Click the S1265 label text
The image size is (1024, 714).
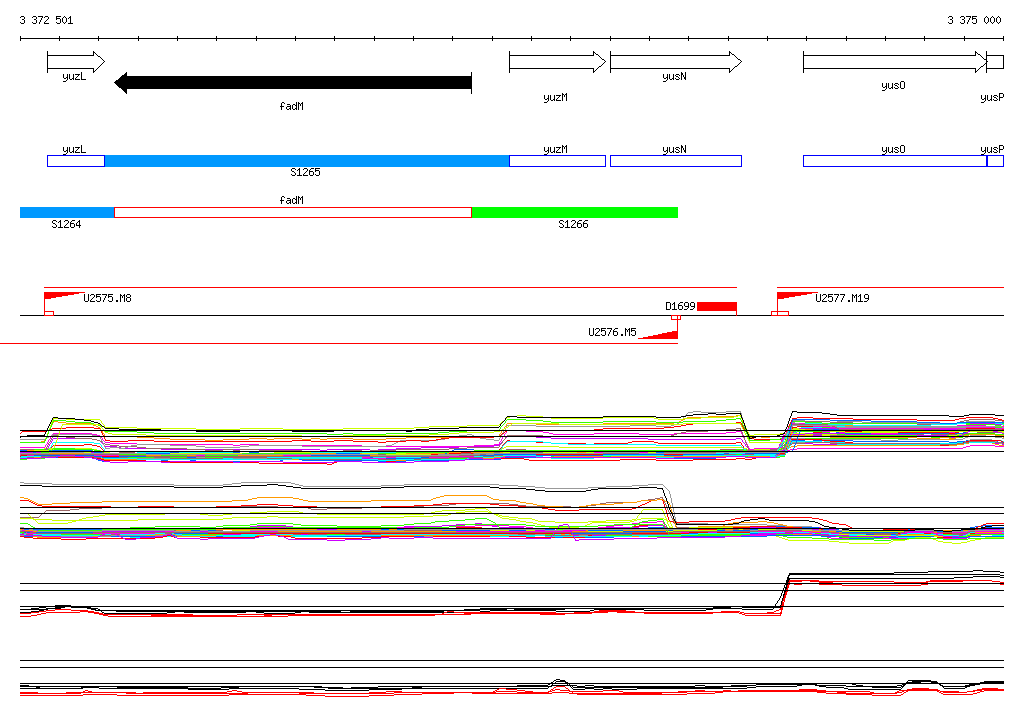[305, 172]
